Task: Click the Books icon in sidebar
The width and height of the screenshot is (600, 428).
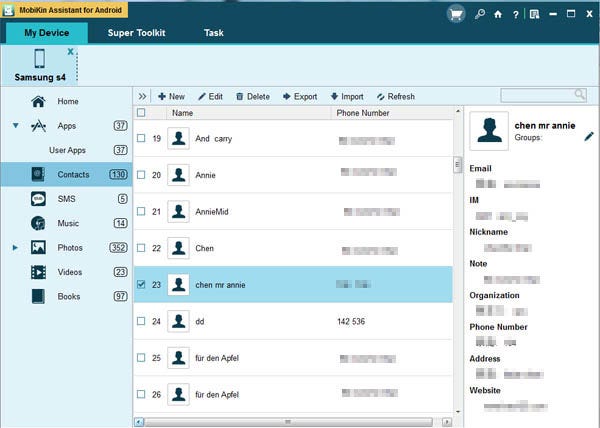Action: (38, 296)
